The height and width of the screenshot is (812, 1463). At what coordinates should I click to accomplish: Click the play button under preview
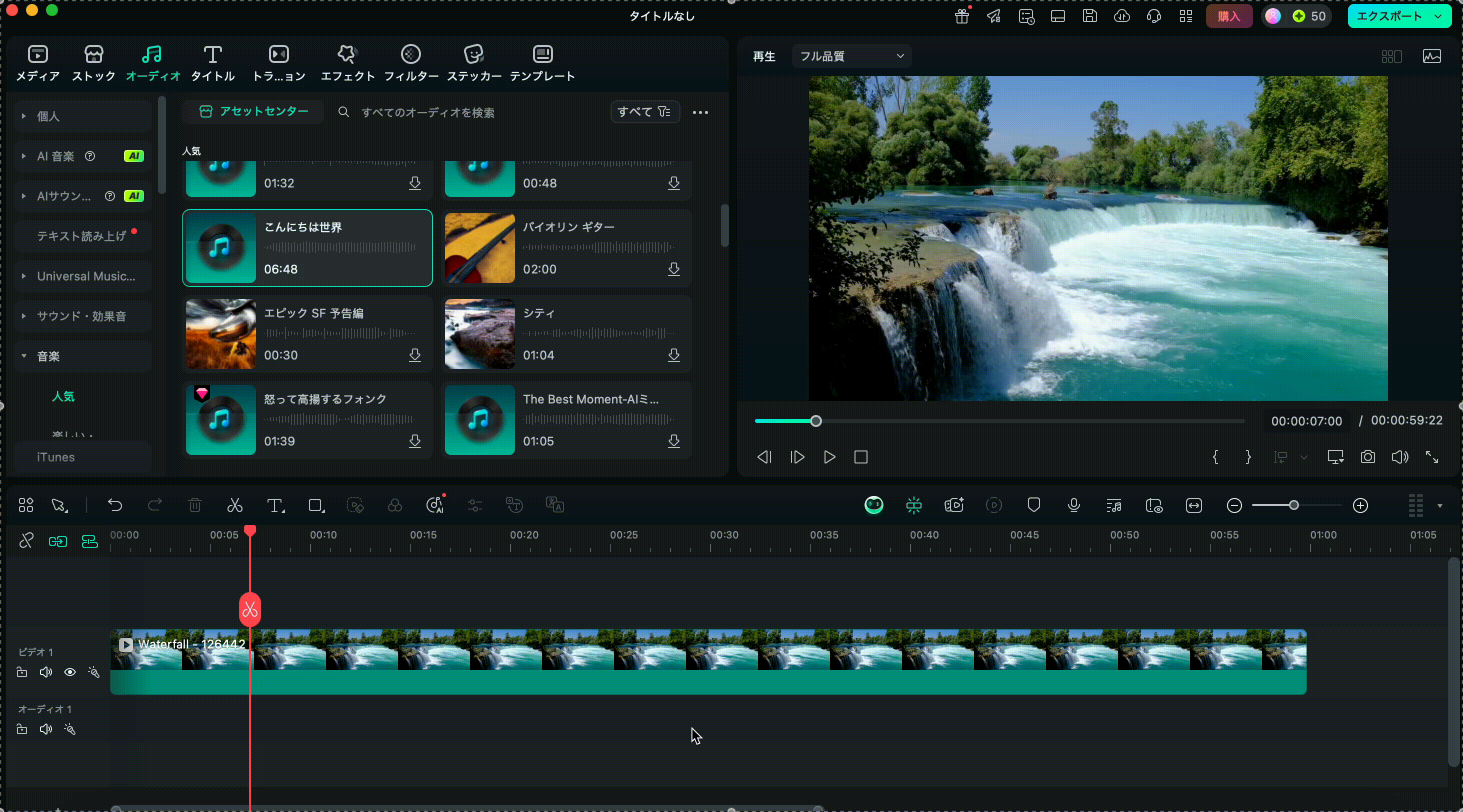click(829, 457)
